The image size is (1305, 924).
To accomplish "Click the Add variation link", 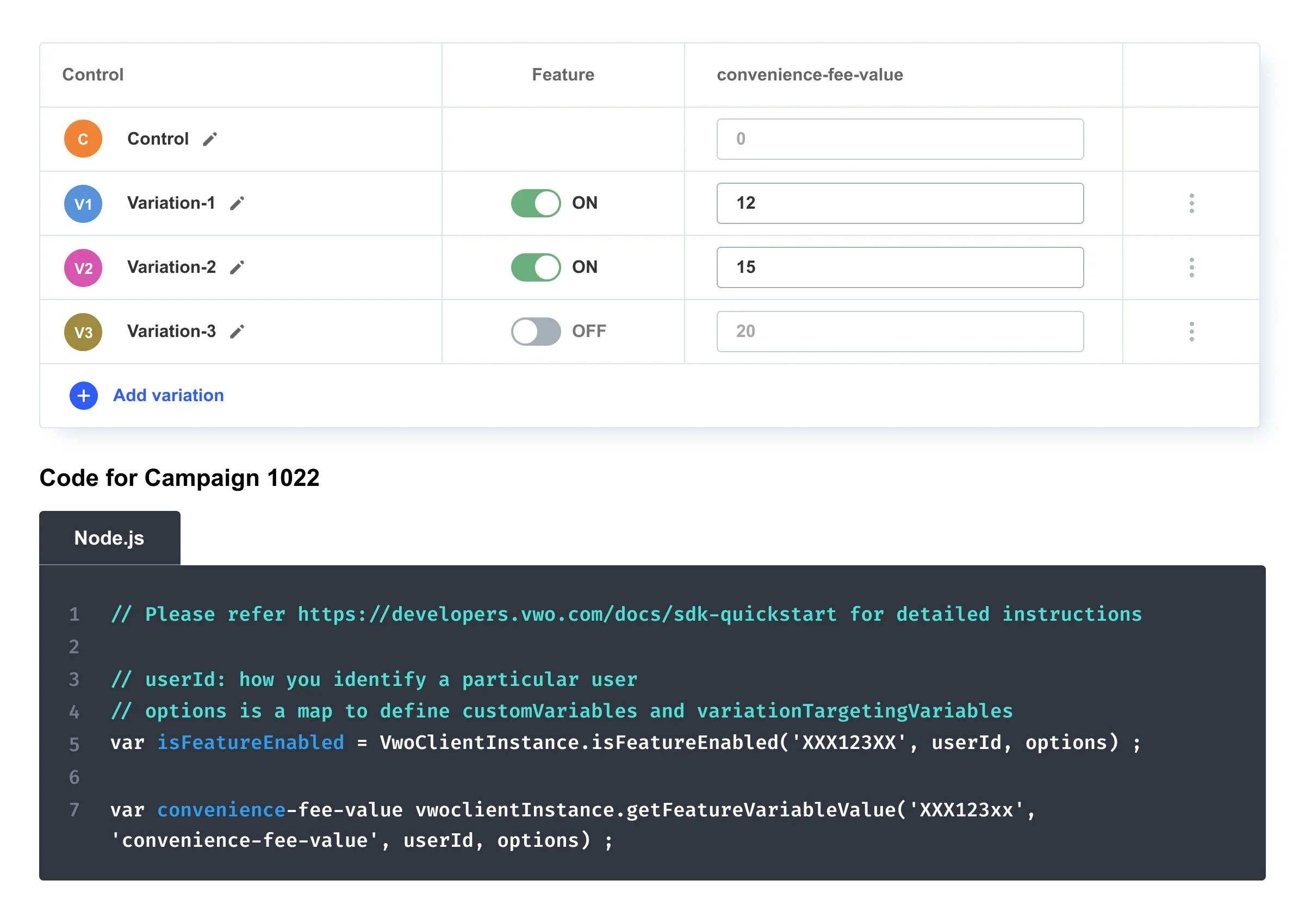I will 169,396.
